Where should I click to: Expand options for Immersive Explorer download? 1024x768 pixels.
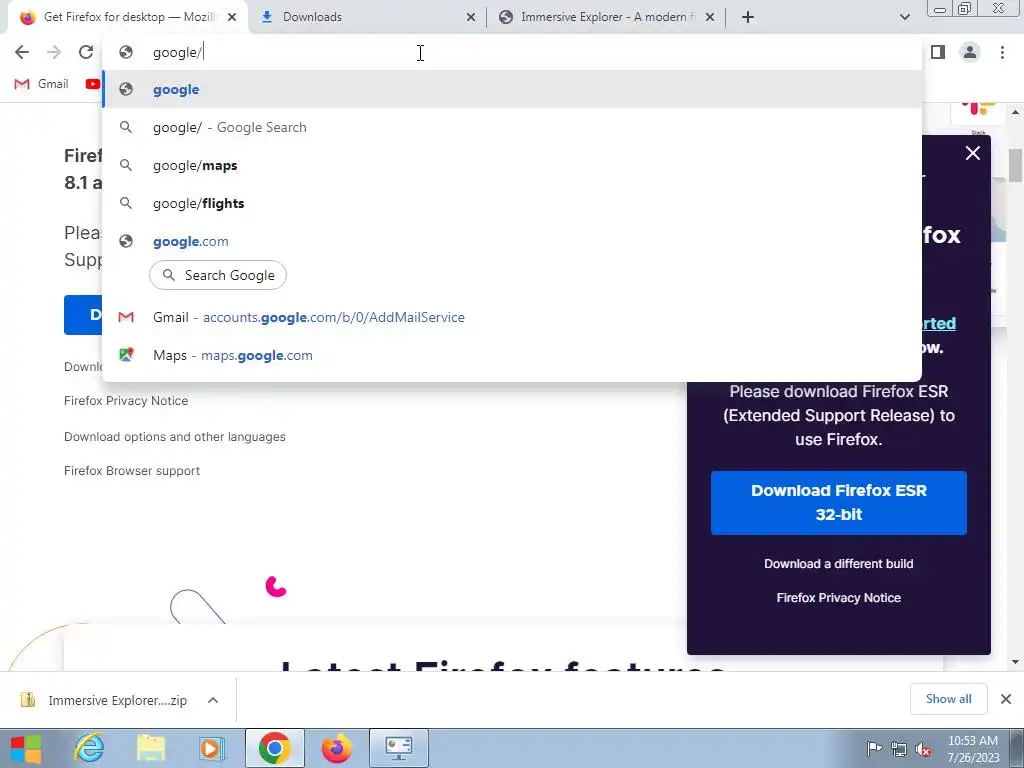tap(213, 700)
